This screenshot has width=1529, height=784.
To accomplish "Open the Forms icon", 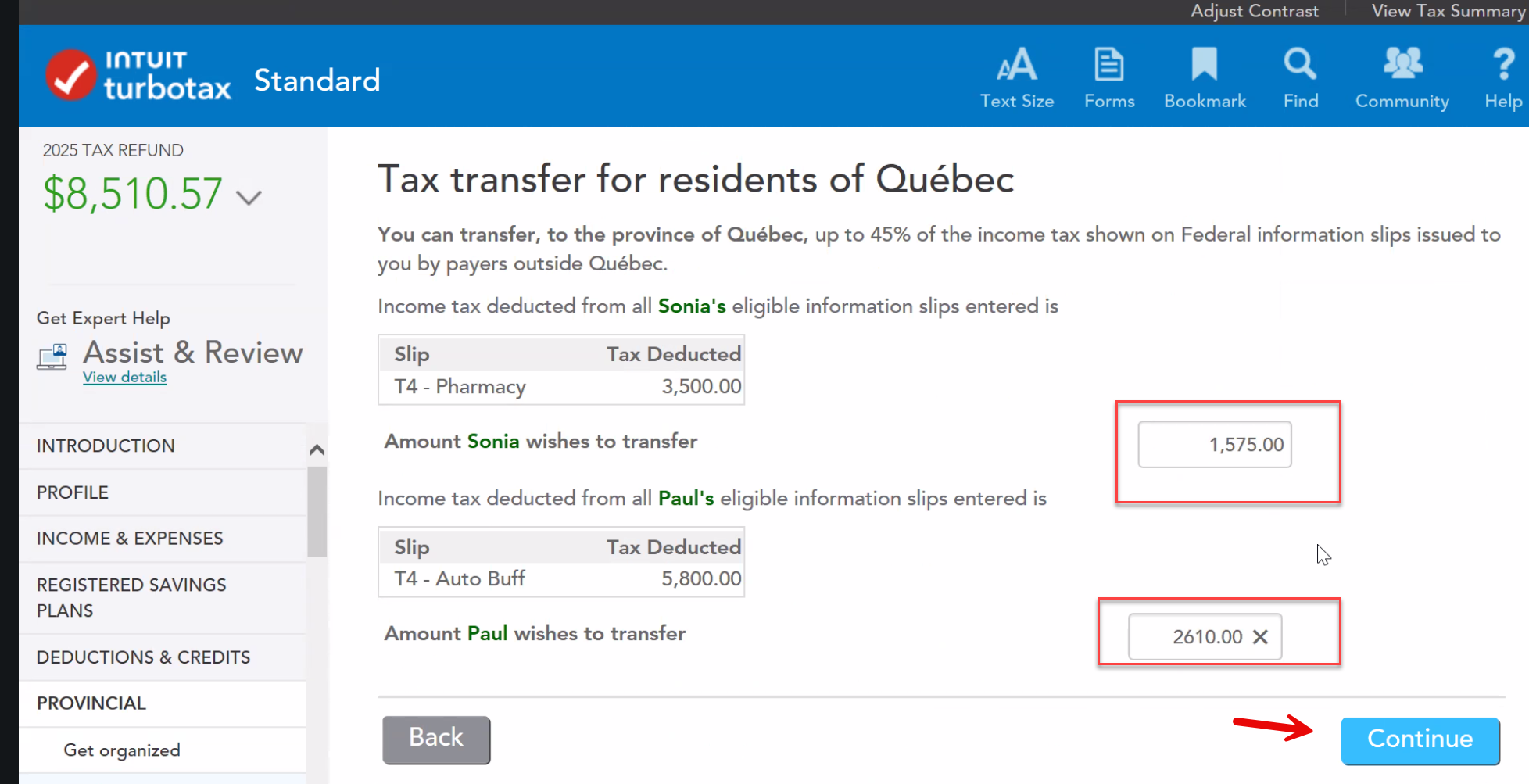I will [x=1108, y=65].
